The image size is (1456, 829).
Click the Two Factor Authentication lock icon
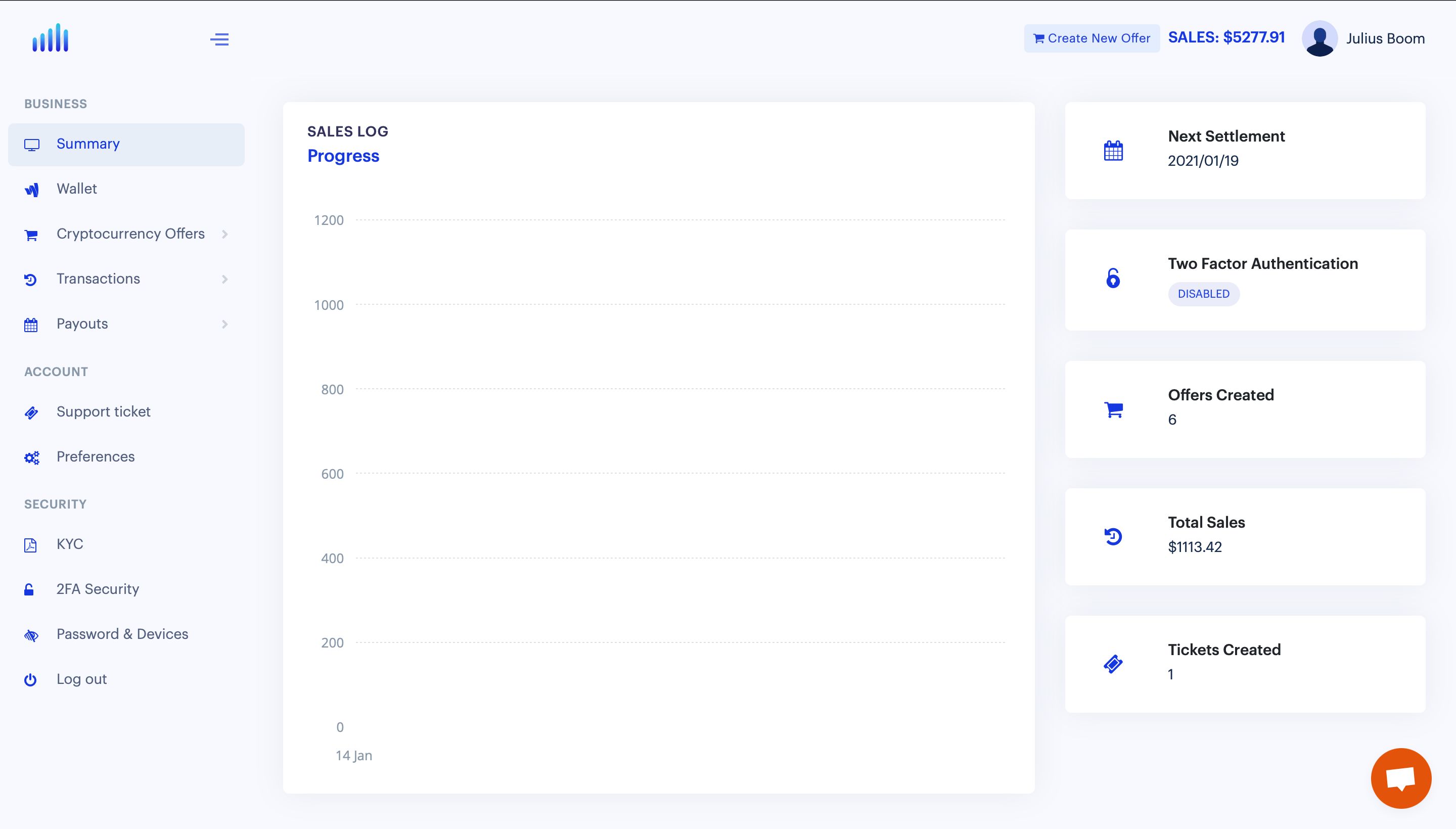tap(1113, 279)
